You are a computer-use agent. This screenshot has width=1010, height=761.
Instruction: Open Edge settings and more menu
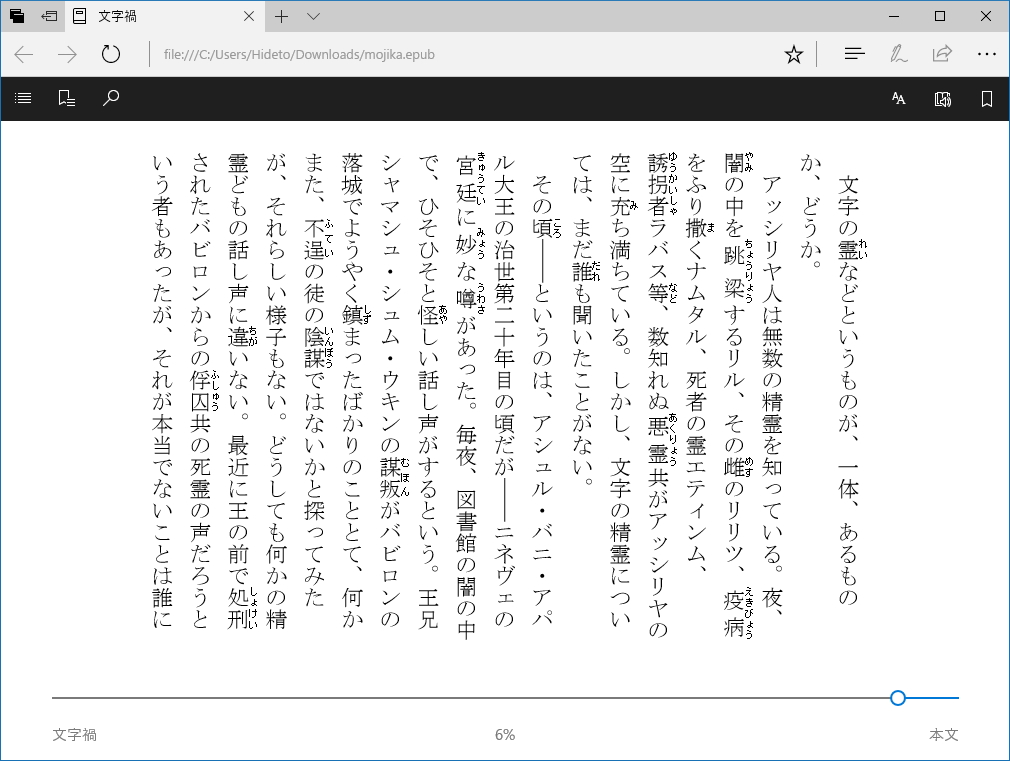987,54
